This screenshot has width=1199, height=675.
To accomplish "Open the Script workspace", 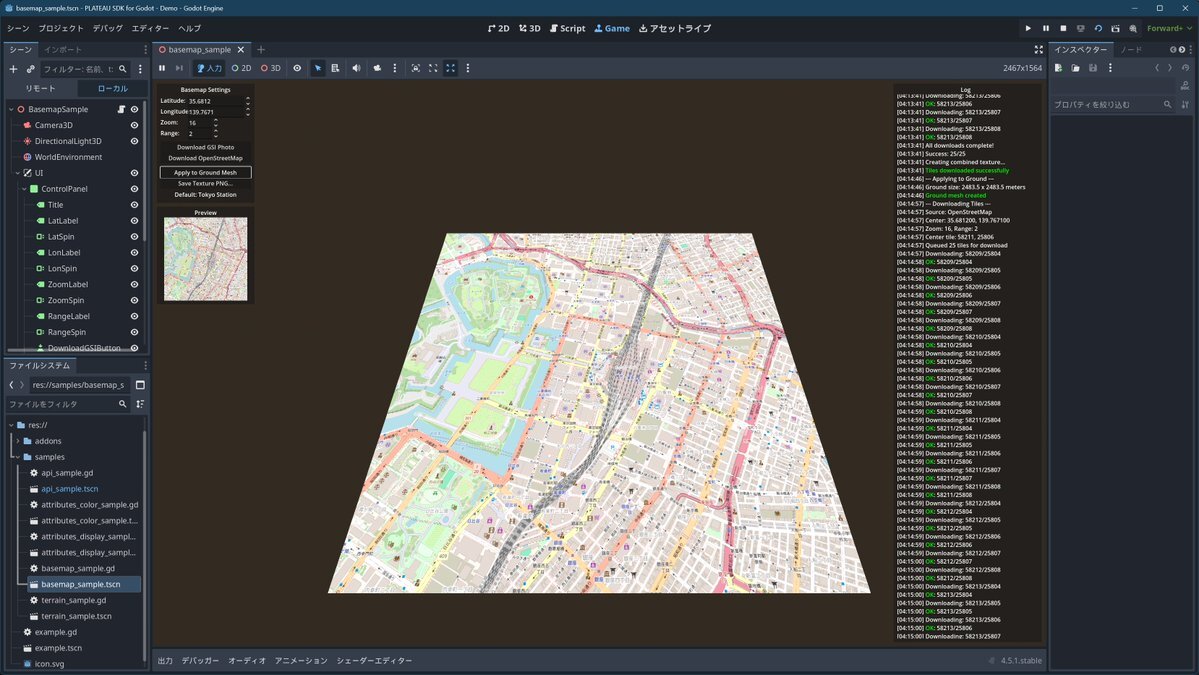I will 566,28.
